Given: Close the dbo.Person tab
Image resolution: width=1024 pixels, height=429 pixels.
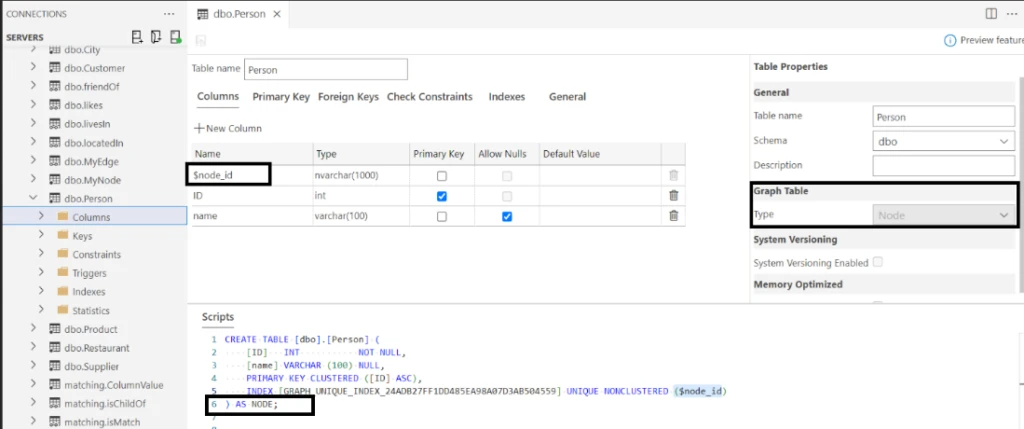Looking at the screenshot, I should pyautogui.click(x=275, y=15).
